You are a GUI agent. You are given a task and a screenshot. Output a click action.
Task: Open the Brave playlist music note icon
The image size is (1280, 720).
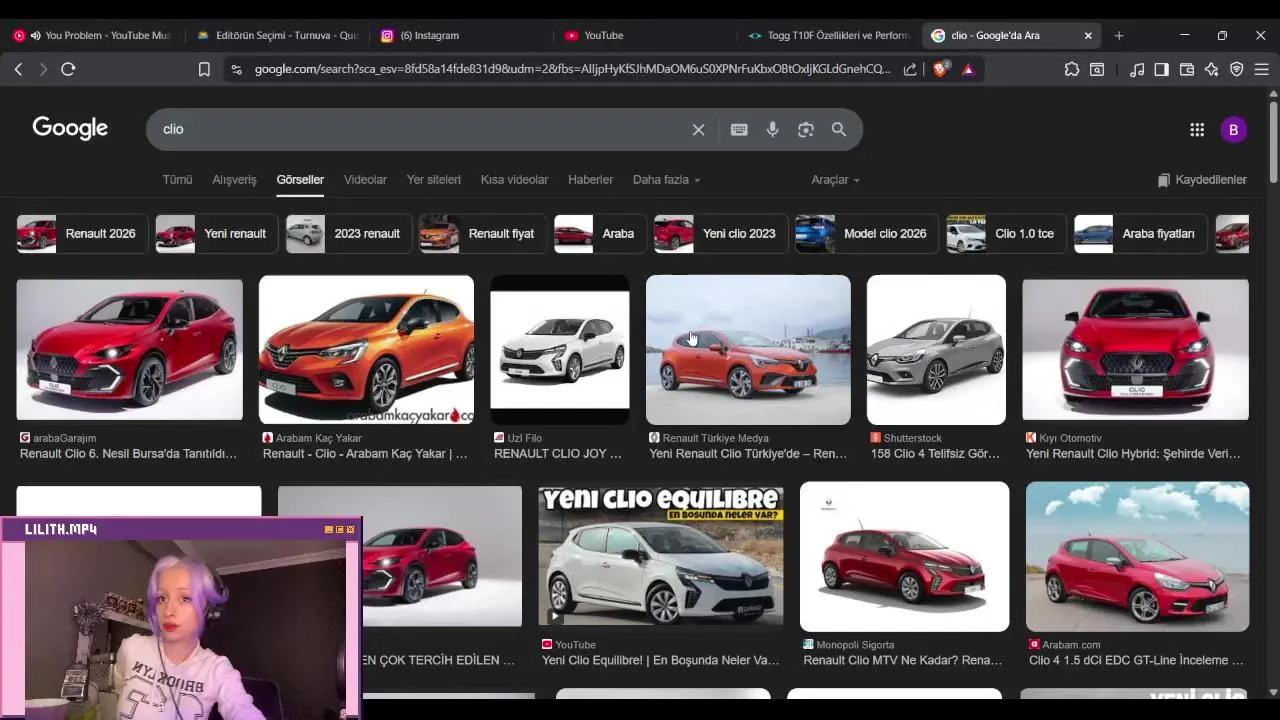1137,69
